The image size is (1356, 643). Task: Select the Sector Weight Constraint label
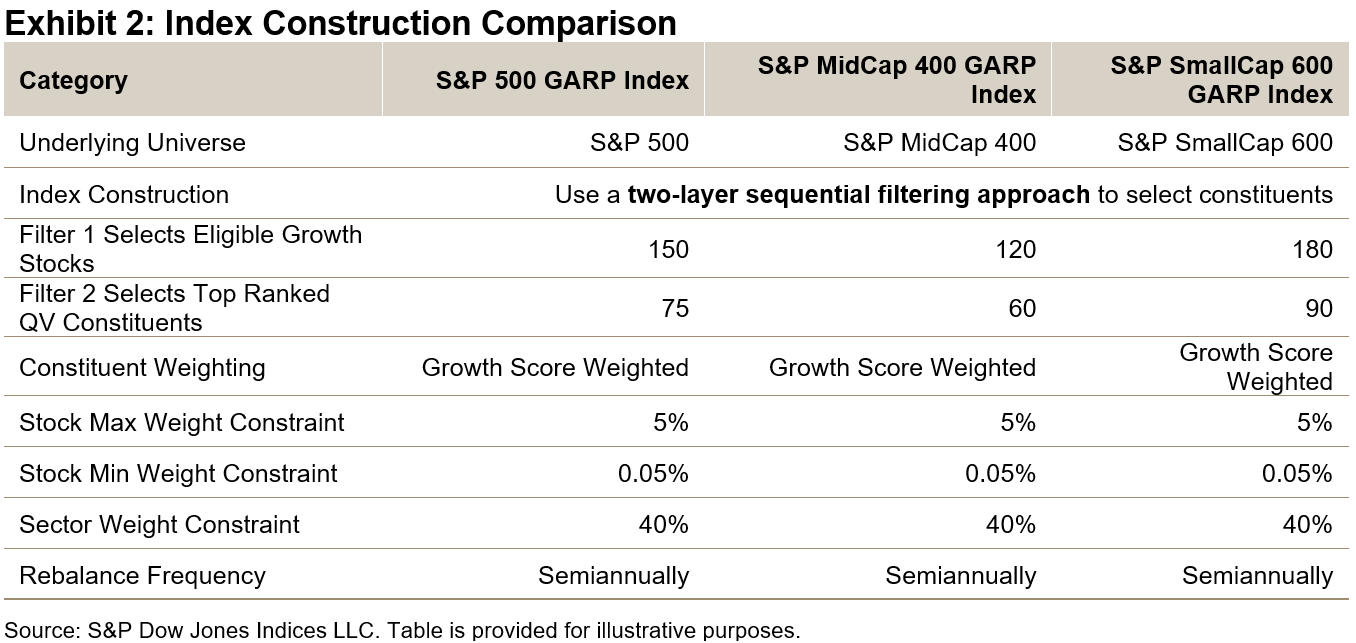click(159, 524)
